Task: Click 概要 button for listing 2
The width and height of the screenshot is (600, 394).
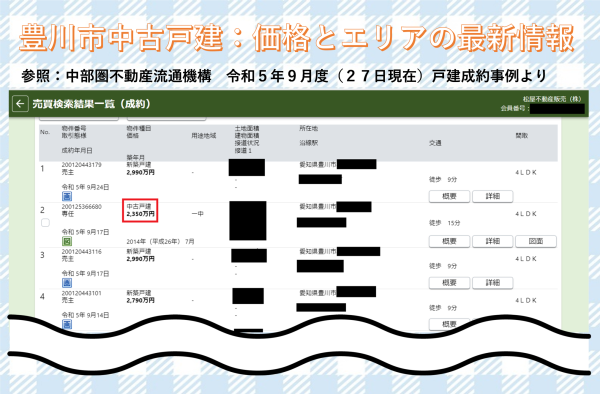Action: pos(449,241)
